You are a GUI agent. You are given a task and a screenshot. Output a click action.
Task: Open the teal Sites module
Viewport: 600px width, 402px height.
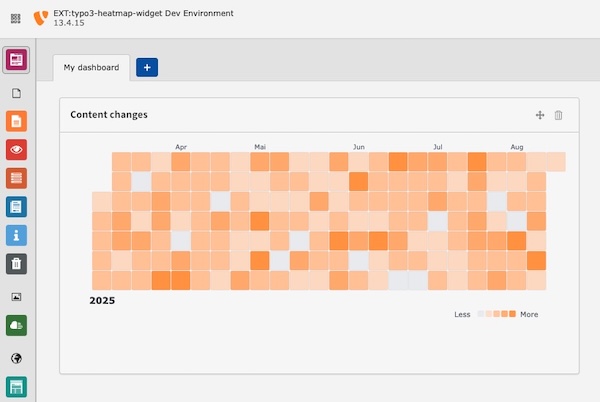16,386
